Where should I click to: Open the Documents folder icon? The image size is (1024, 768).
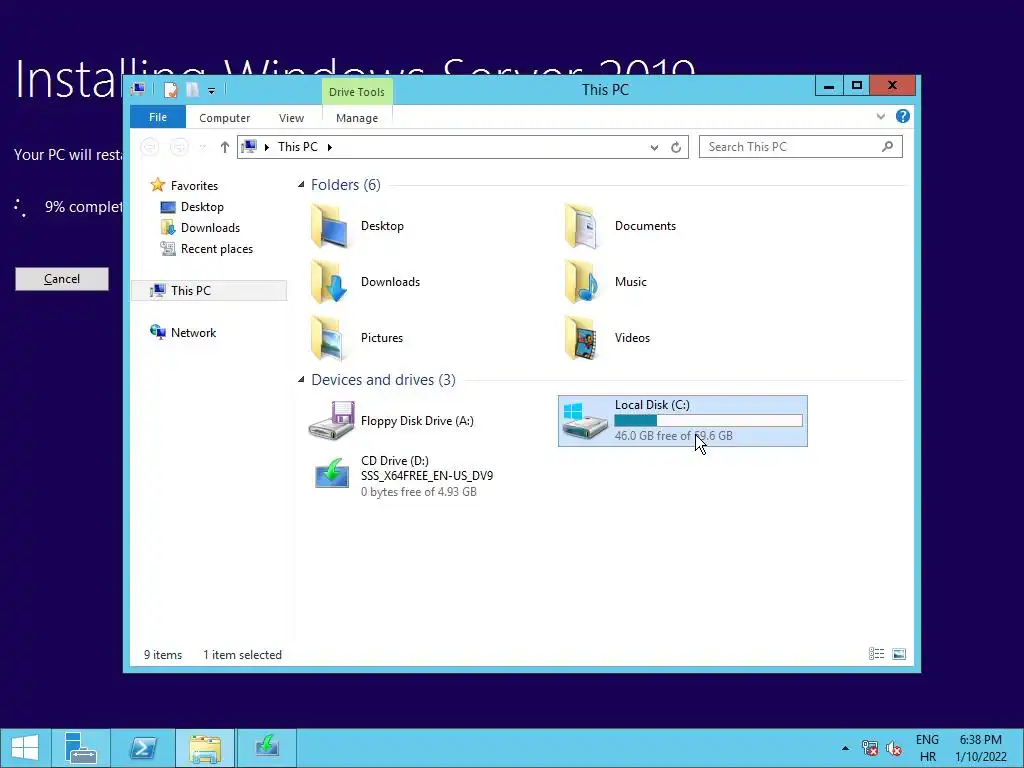click(x=583, y=226)
